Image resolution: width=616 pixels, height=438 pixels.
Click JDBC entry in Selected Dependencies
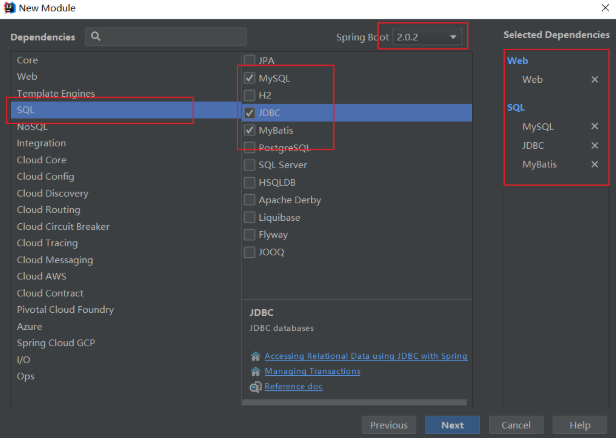533,146
